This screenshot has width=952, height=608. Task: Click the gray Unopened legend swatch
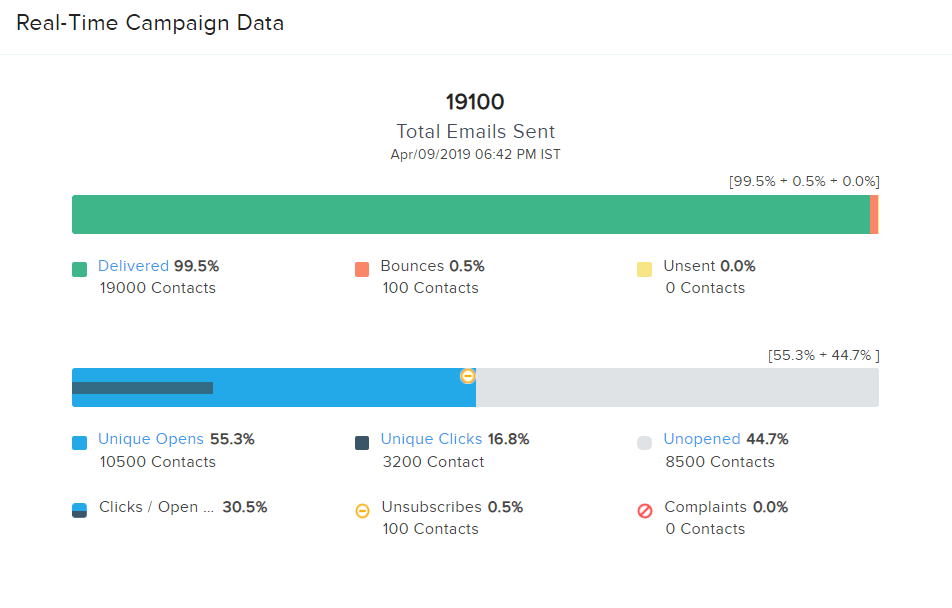(x=645, y=442)
